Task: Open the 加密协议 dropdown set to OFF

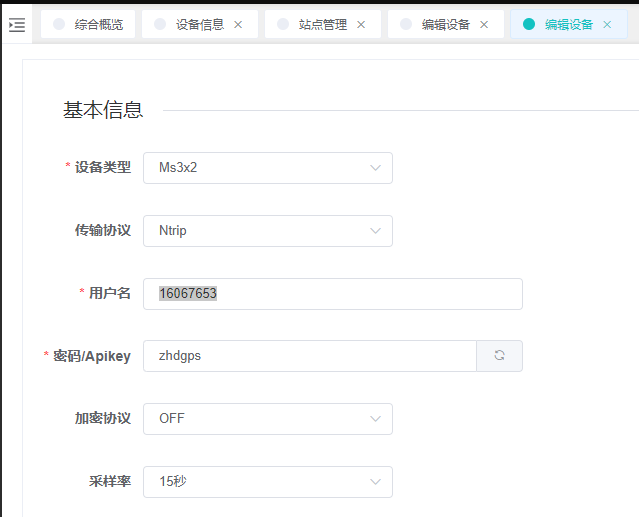Action: [x=267, y=419]
